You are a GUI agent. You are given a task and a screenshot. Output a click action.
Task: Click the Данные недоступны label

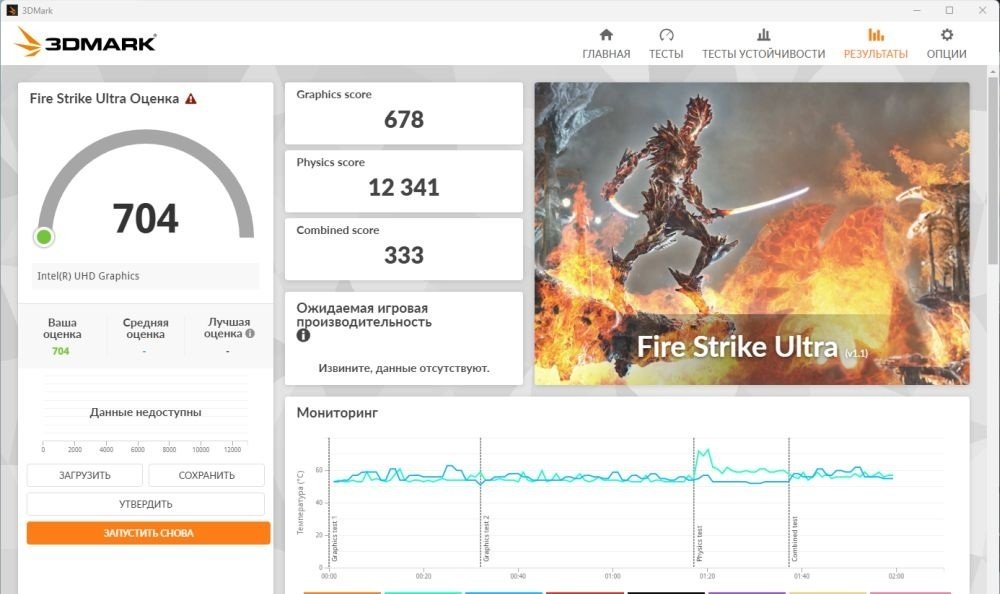click(145, 412)
